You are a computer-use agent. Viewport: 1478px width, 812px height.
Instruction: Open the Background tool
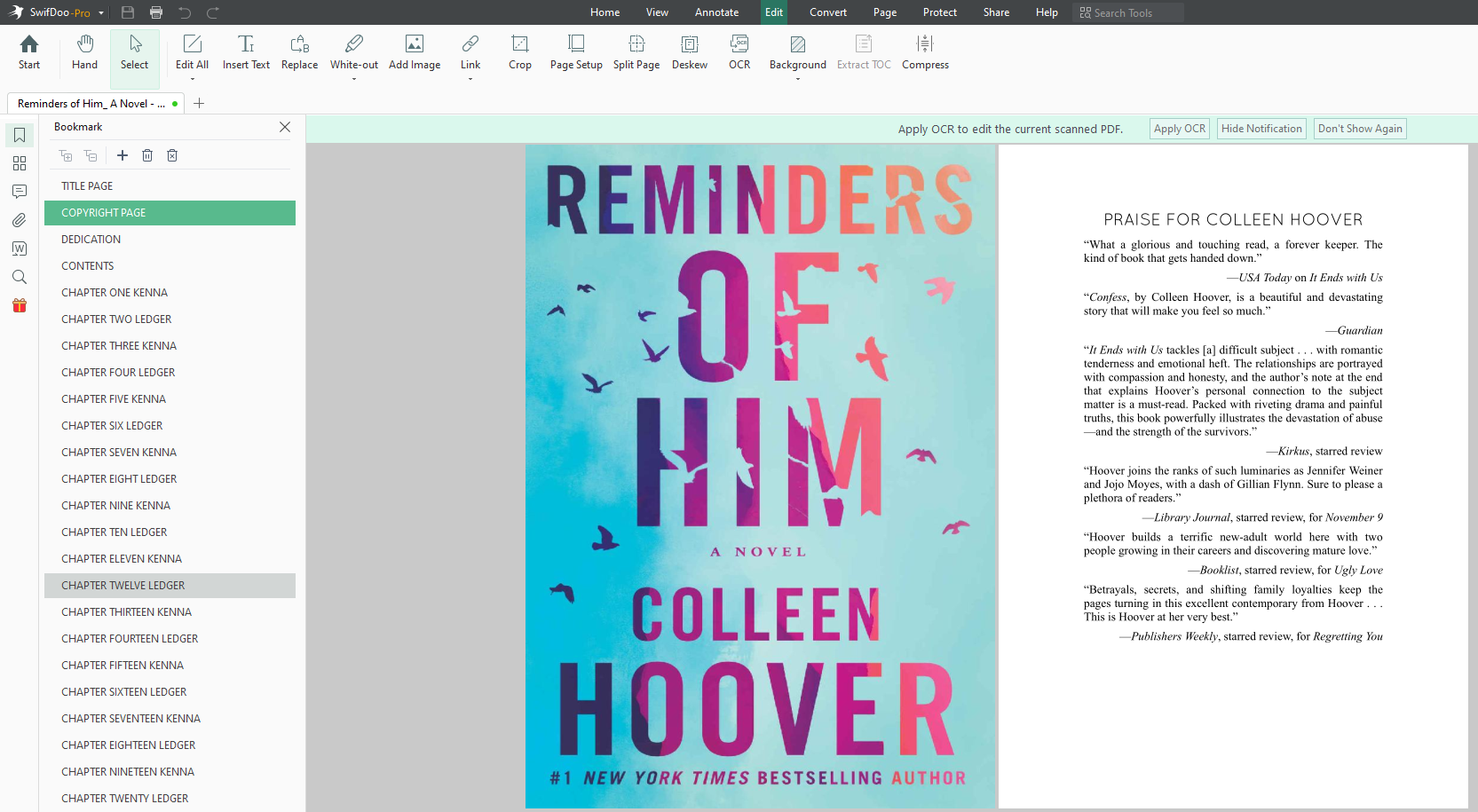coord(797,52)
